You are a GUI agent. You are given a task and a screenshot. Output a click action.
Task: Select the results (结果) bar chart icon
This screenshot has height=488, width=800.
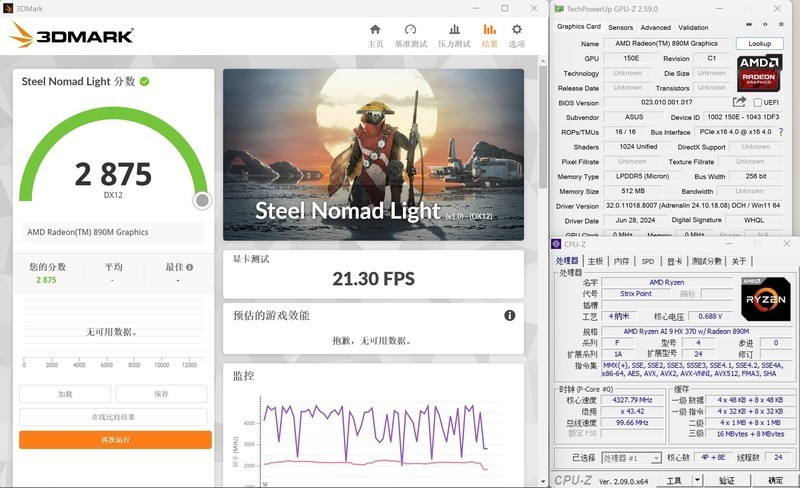(x=489, y=30)
